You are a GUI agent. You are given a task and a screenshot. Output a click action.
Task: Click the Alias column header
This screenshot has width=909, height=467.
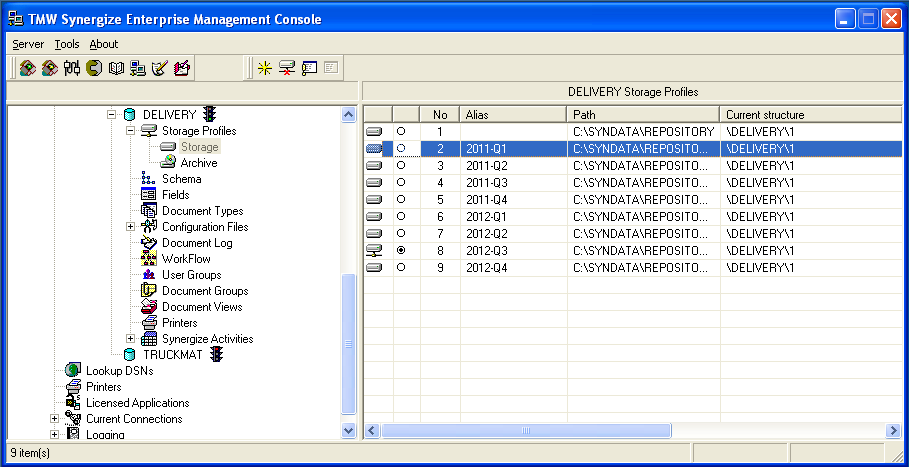coord(512,115)
